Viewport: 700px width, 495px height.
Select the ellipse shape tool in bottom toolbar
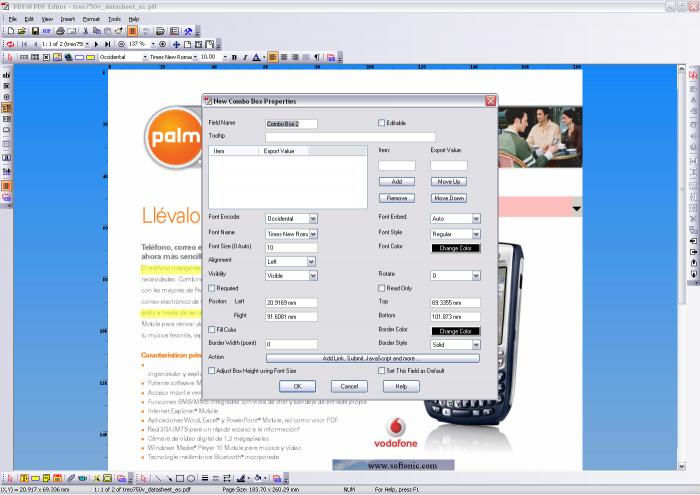point(191,478)
